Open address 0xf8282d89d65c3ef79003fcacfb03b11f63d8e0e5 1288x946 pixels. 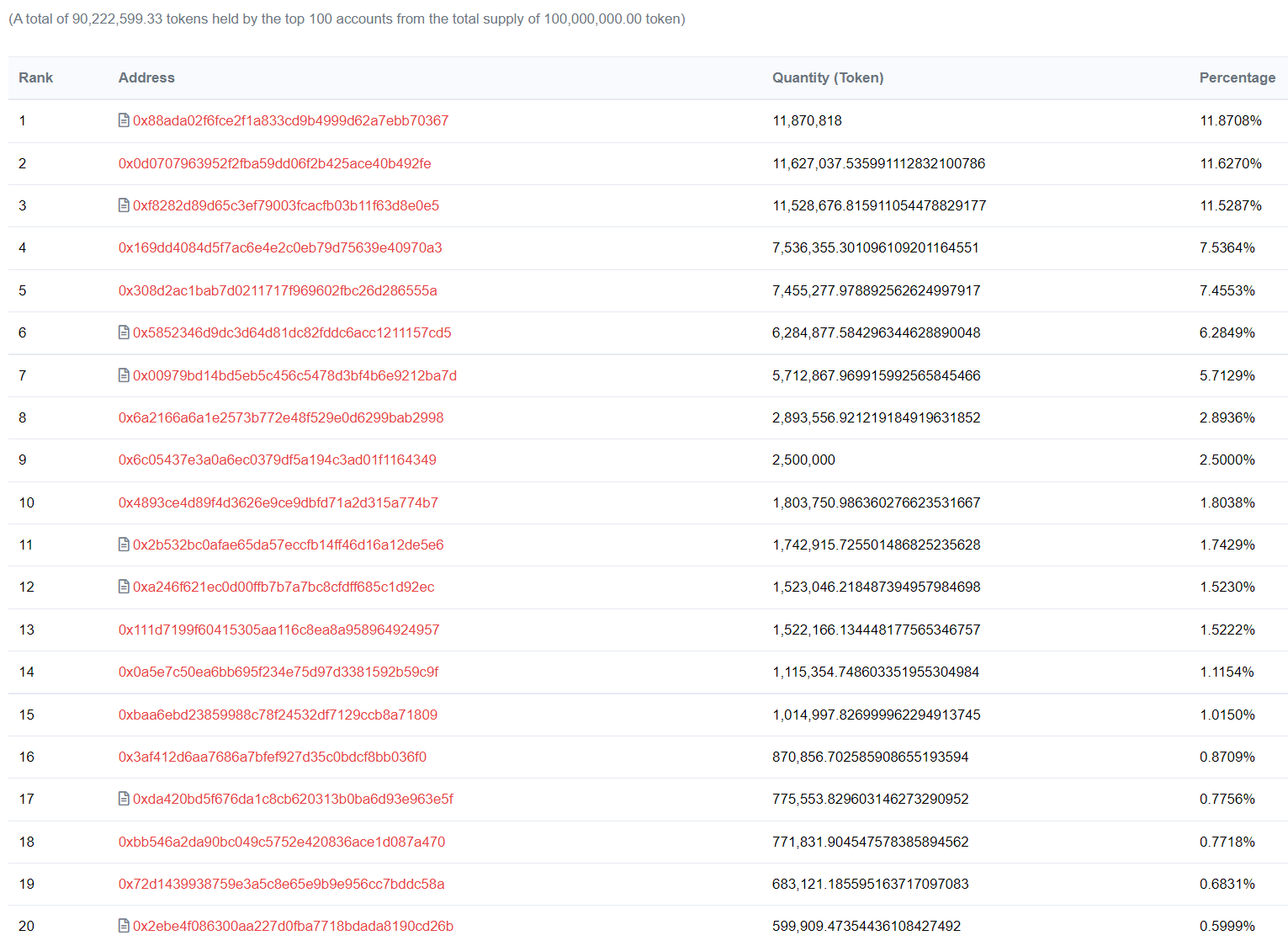pos(286,205)
